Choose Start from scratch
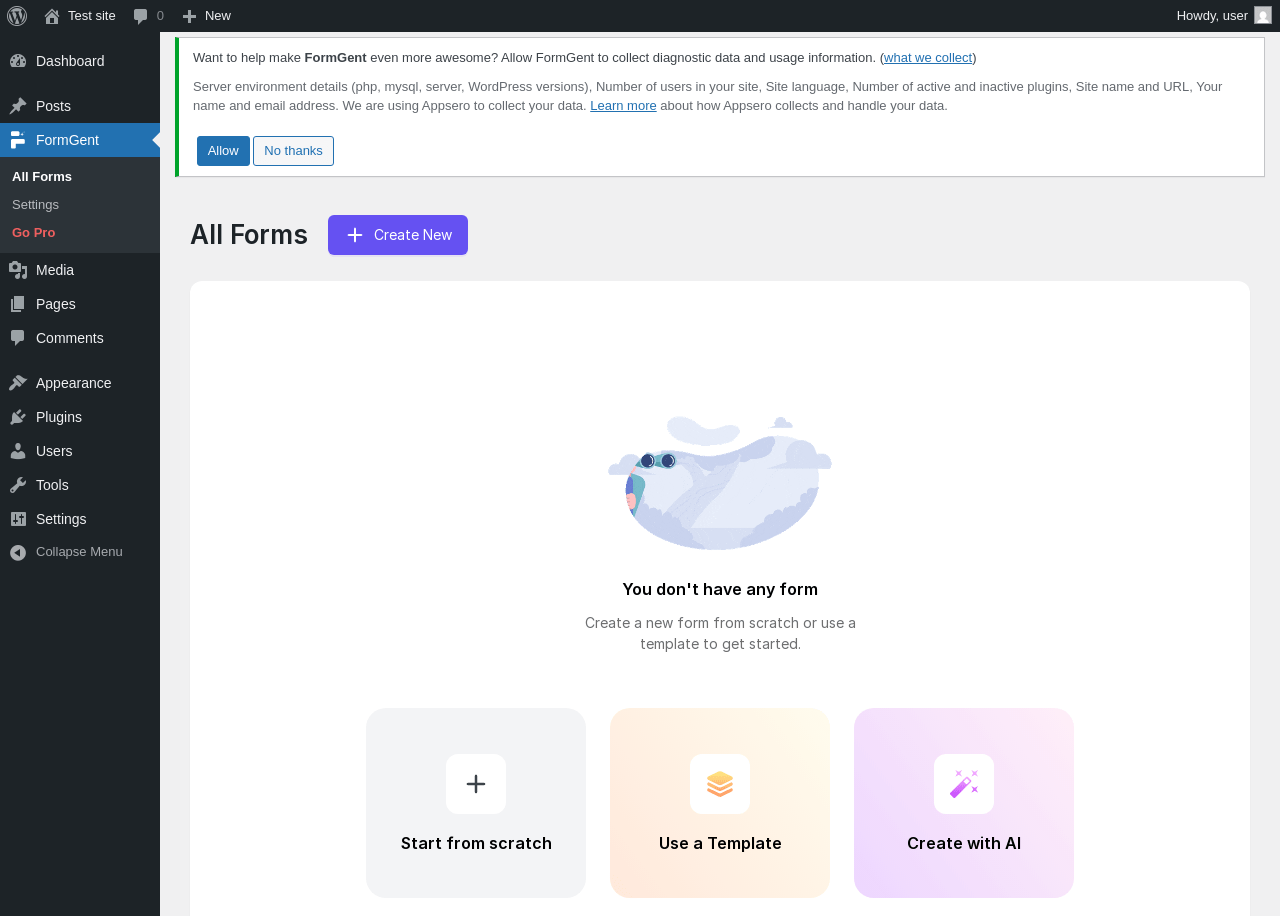 [x=476, y=803]
